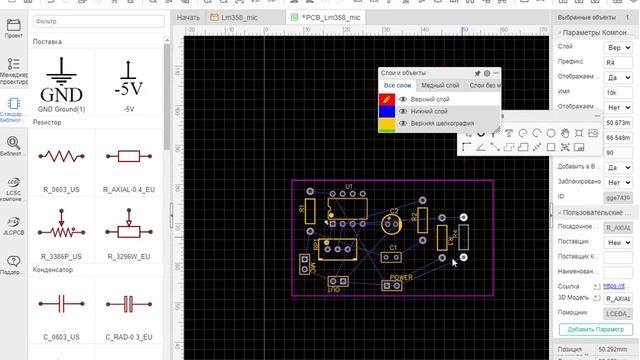Click the Добавить Параметр button
Image resolution: width=640 pixels, height=360 pixels.
(596, 329)
